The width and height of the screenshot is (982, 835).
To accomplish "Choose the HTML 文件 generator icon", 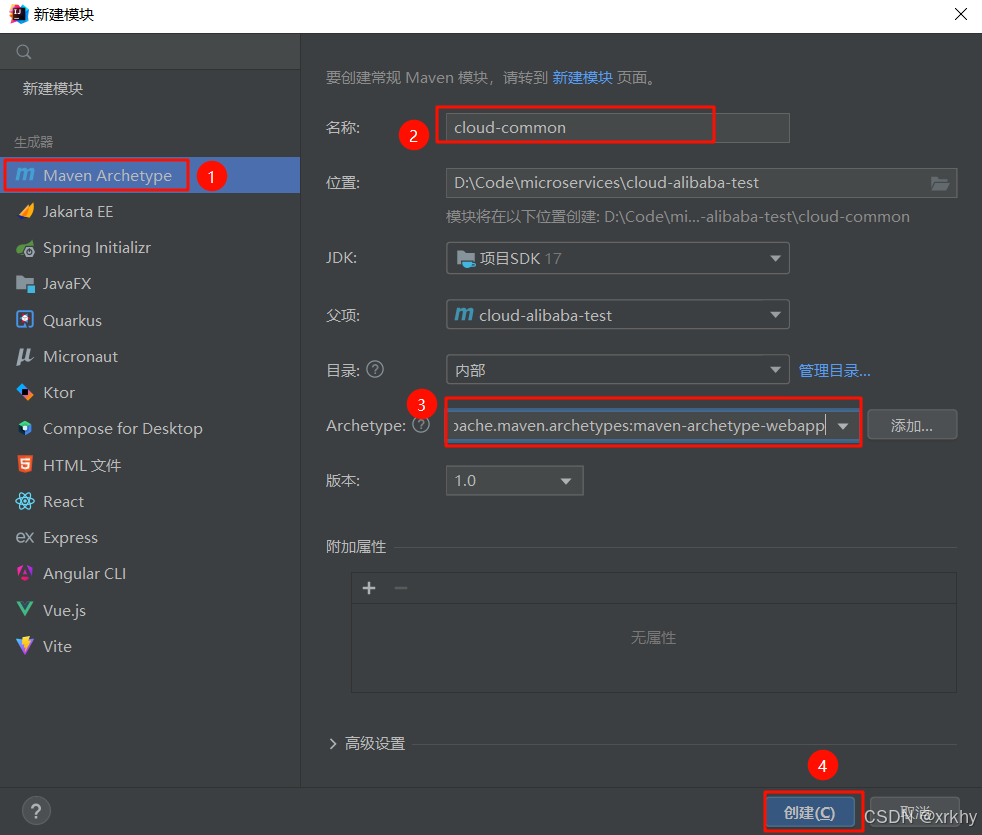I will pyautogui.click(x=25, y=465).
